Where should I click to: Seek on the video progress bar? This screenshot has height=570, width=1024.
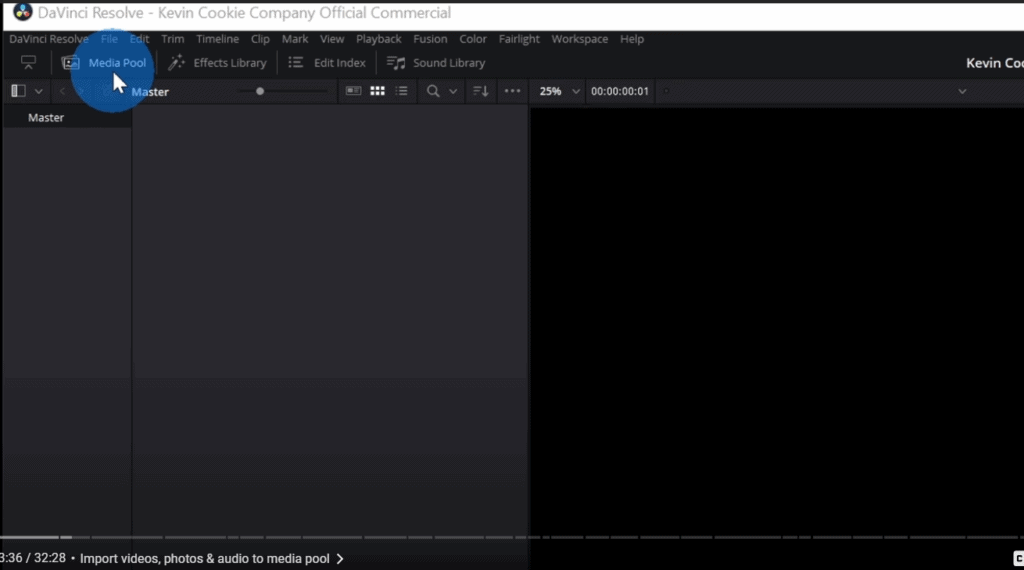click(x=512, y=537)
